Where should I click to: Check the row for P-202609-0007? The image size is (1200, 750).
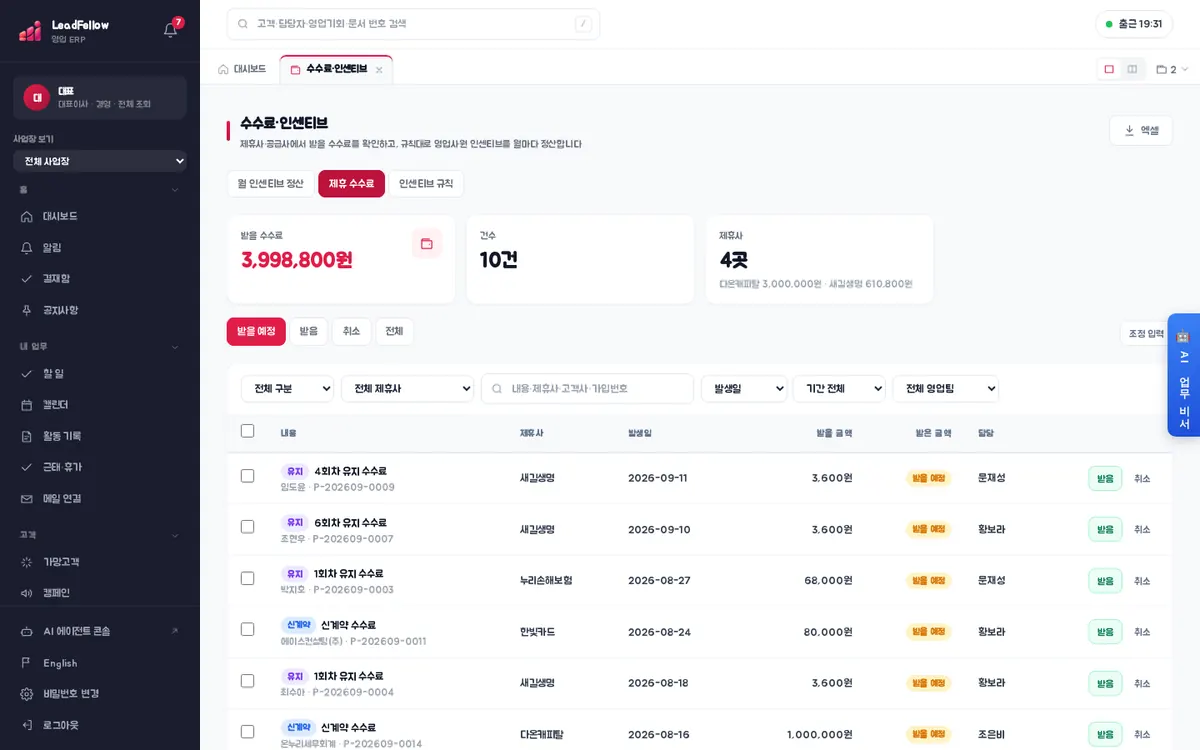248,528
